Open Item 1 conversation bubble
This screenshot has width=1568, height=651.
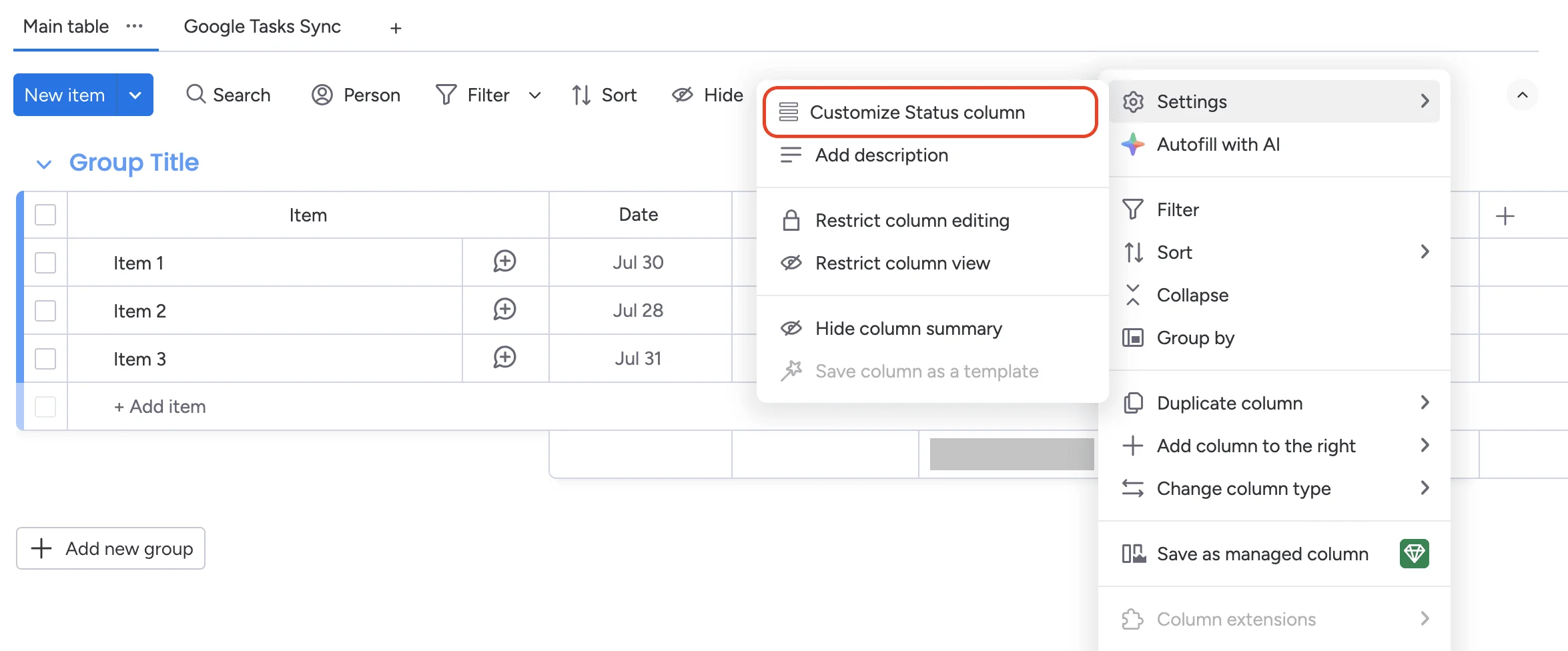click(505, 261)
